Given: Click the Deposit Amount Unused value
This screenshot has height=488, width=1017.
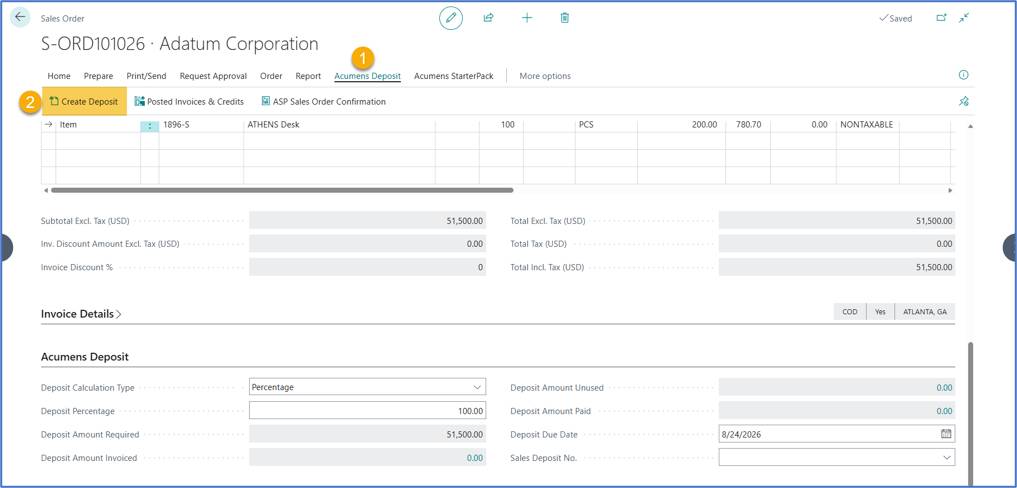Looking at the screenshot, I should coord(944,387).
